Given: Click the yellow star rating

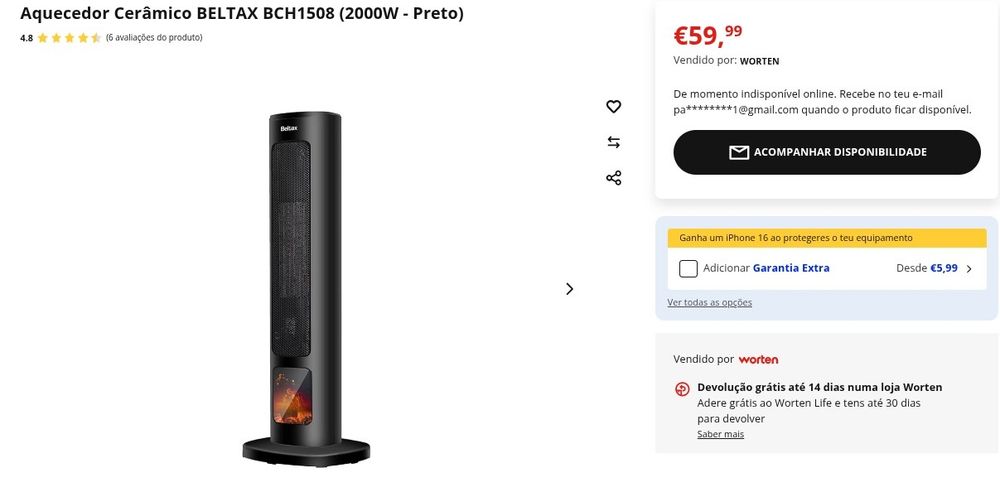Looking at the screenshot, I should point(69,38).
